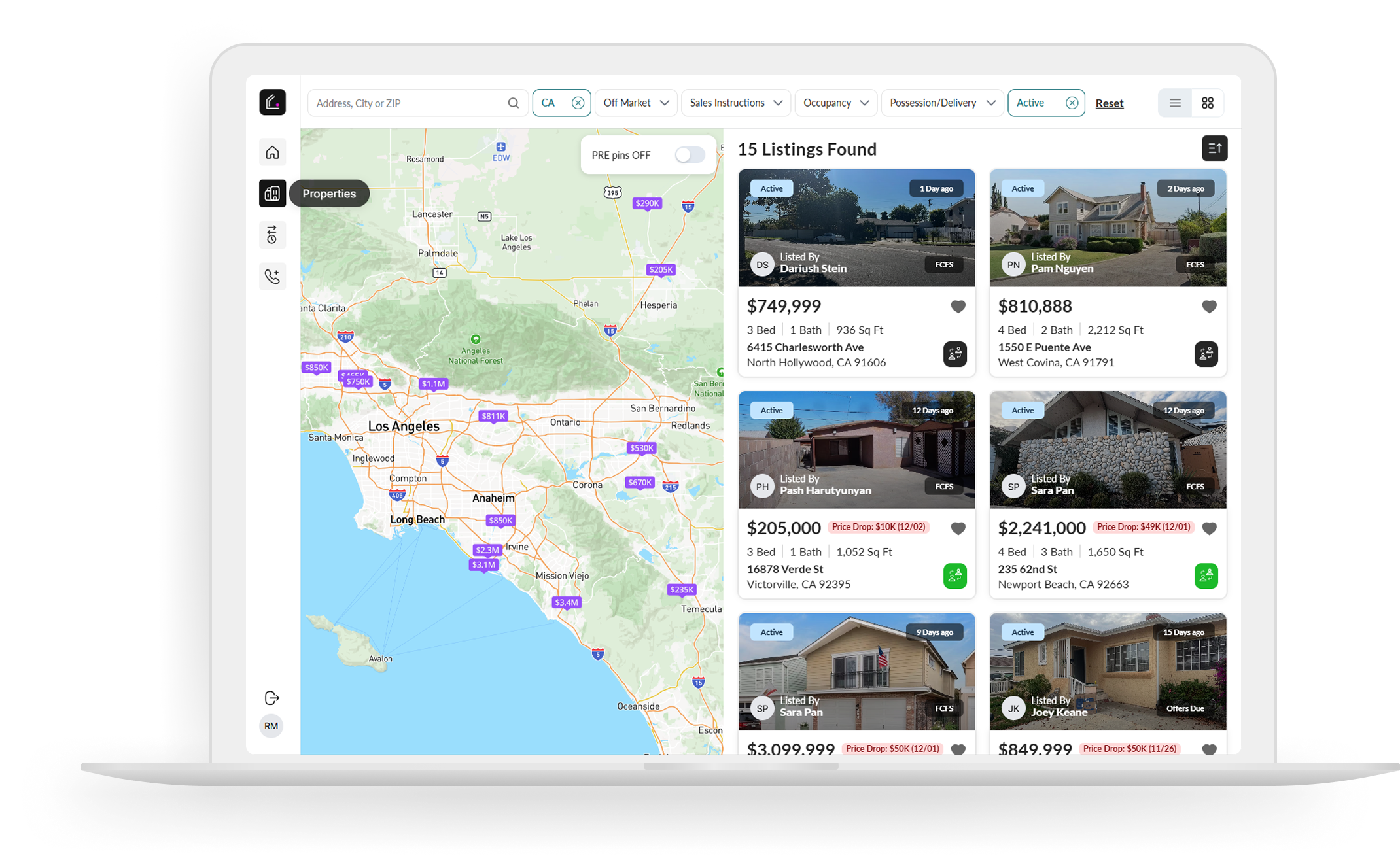
Task: Open the Home sidebar icon
Action: coord(272,152)
